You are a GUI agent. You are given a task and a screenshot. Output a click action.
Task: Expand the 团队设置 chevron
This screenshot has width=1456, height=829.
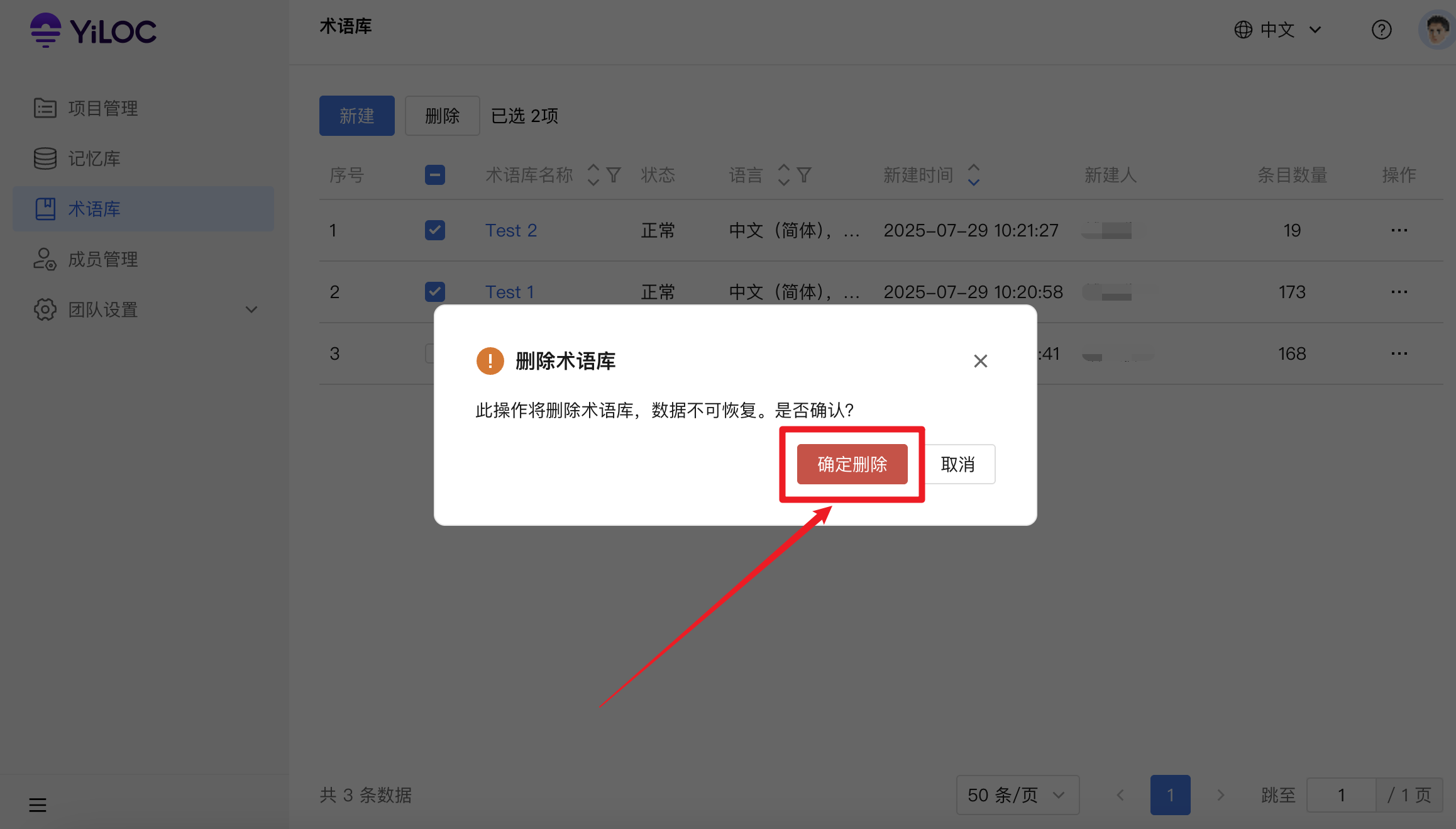click(251, 309)
